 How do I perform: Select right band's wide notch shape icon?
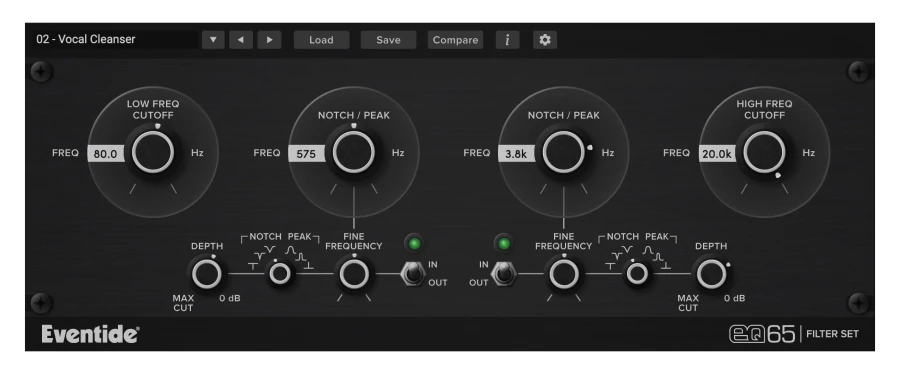[627, 250]
